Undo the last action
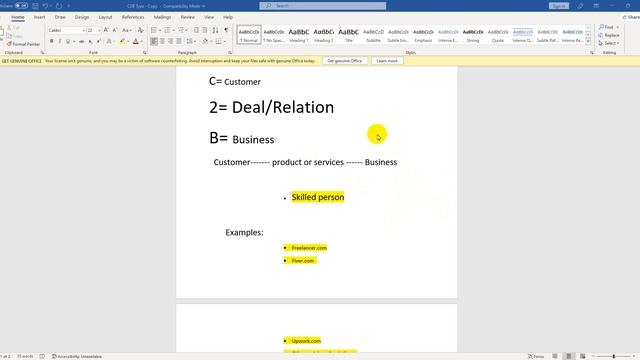This screenshot has height=360, width=640. 45,6
